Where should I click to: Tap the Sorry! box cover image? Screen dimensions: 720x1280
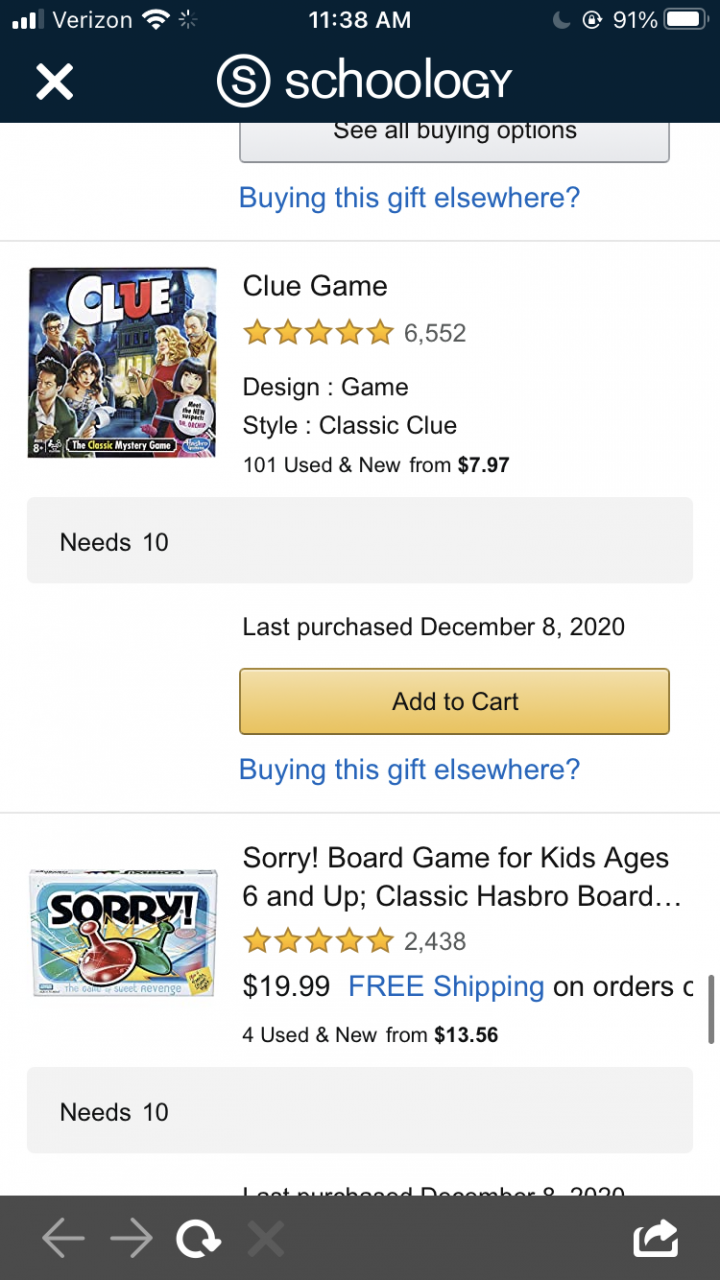pyautogui.click(x=122, y=933)
